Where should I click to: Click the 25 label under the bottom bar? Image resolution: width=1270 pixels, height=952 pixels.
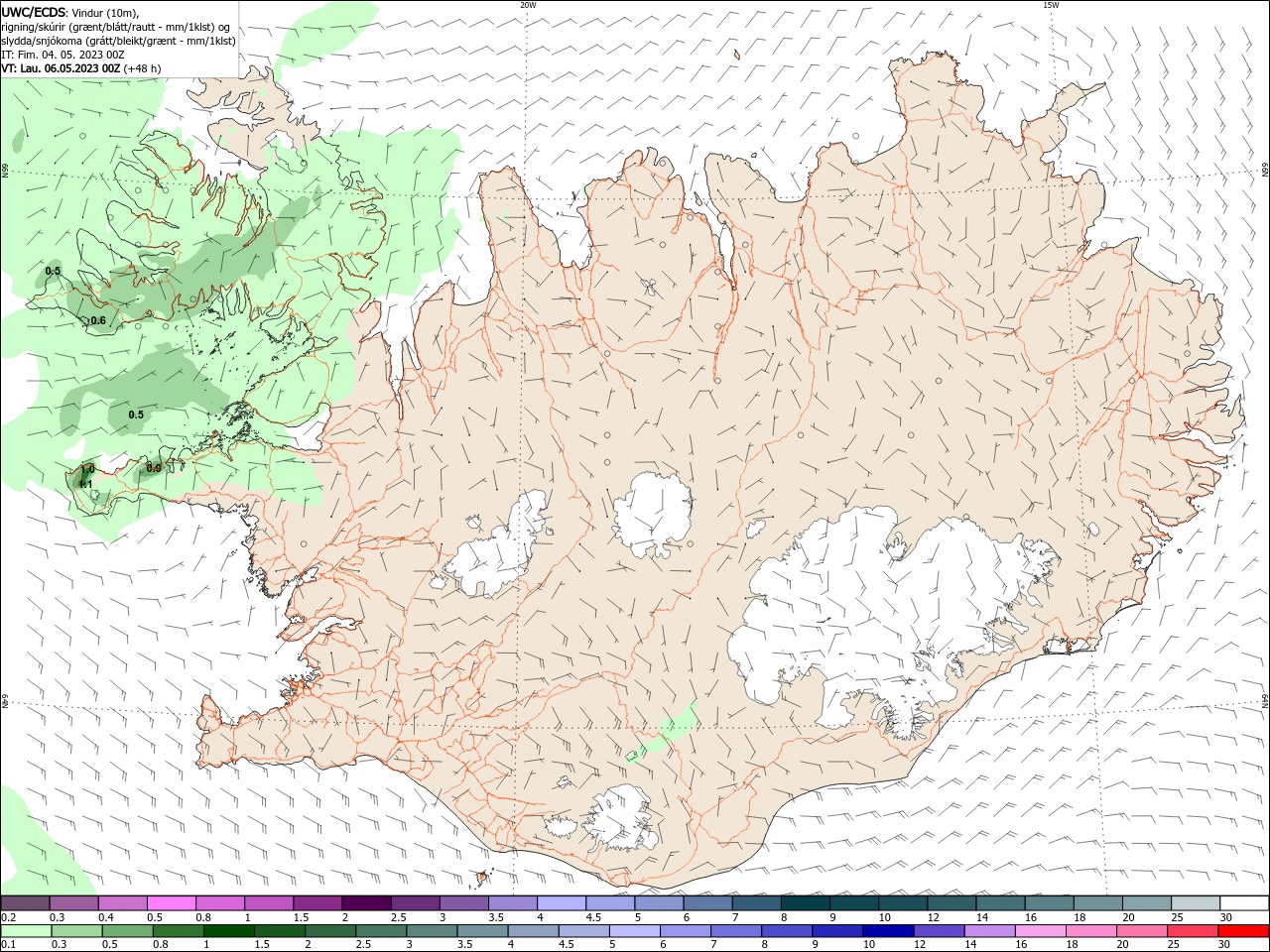tap(1173, 945)
